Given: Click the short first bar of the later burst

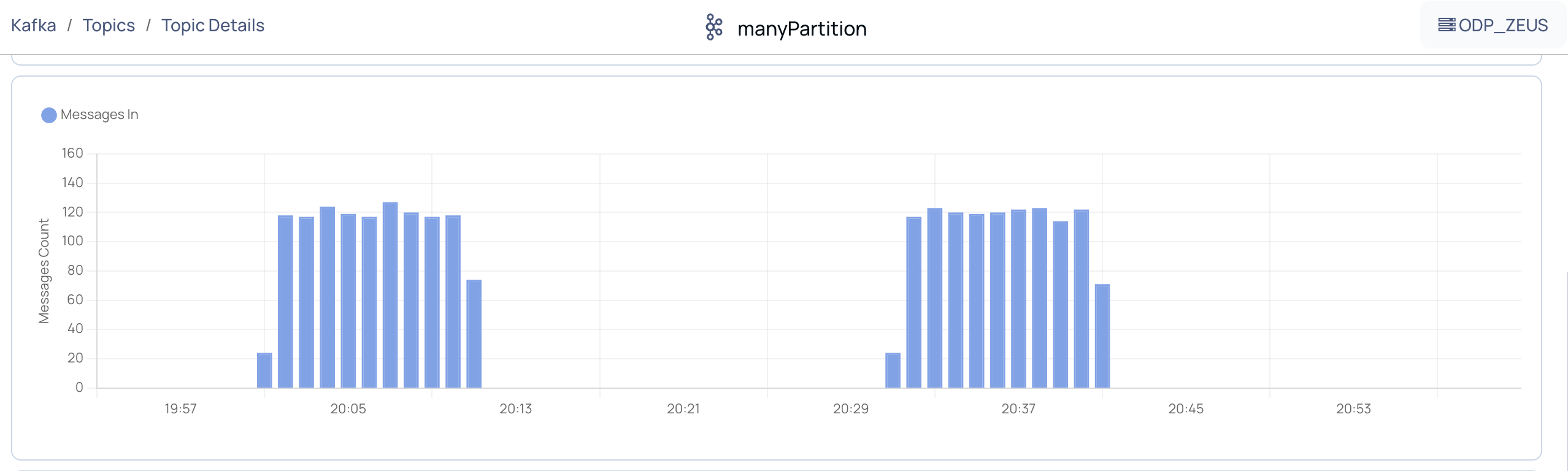Looking at the screenshot, I should point(893,370).
